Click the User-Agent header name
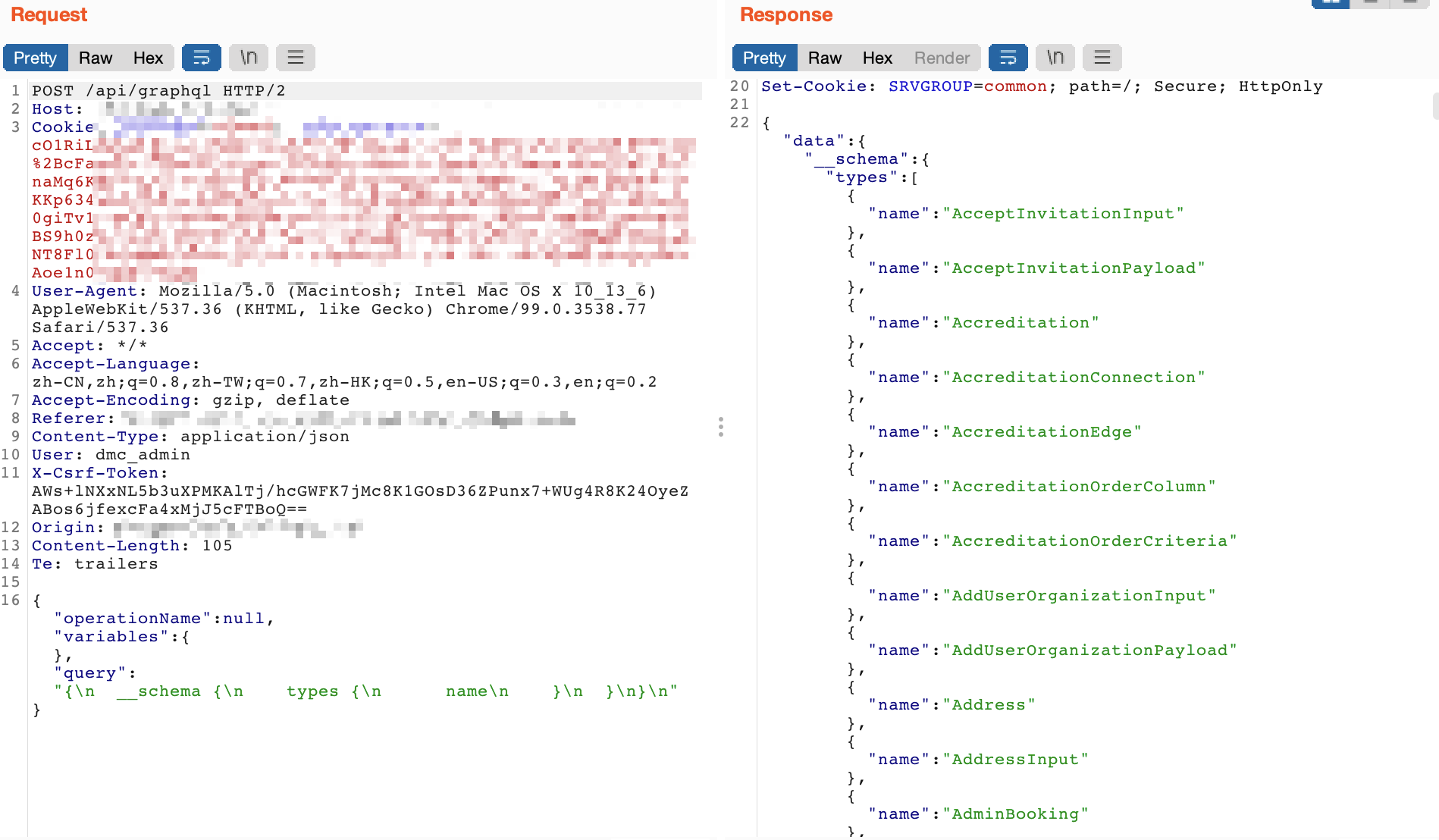 [x=84, y=291]
